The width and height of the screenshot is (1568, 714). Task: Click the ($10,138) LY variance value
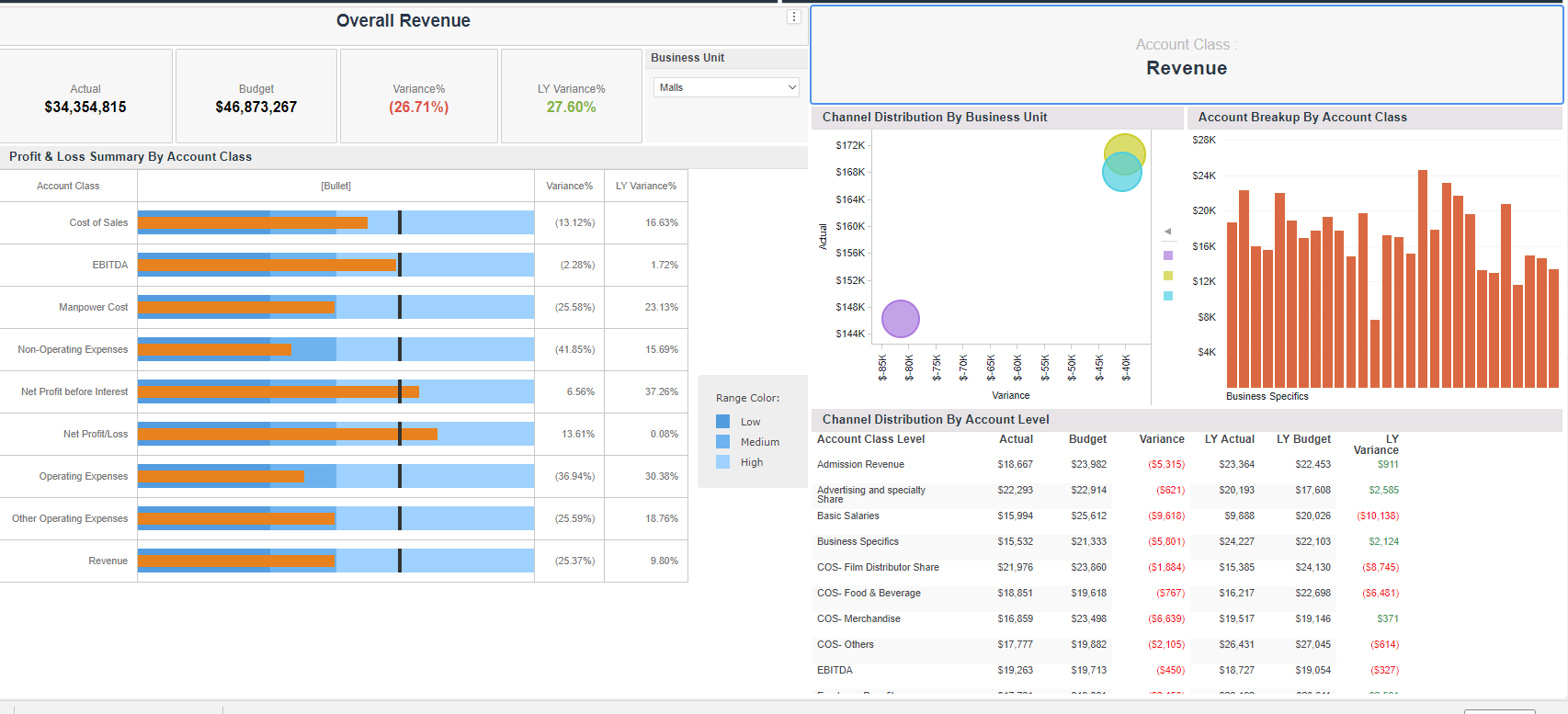(x=1378, y=516)
